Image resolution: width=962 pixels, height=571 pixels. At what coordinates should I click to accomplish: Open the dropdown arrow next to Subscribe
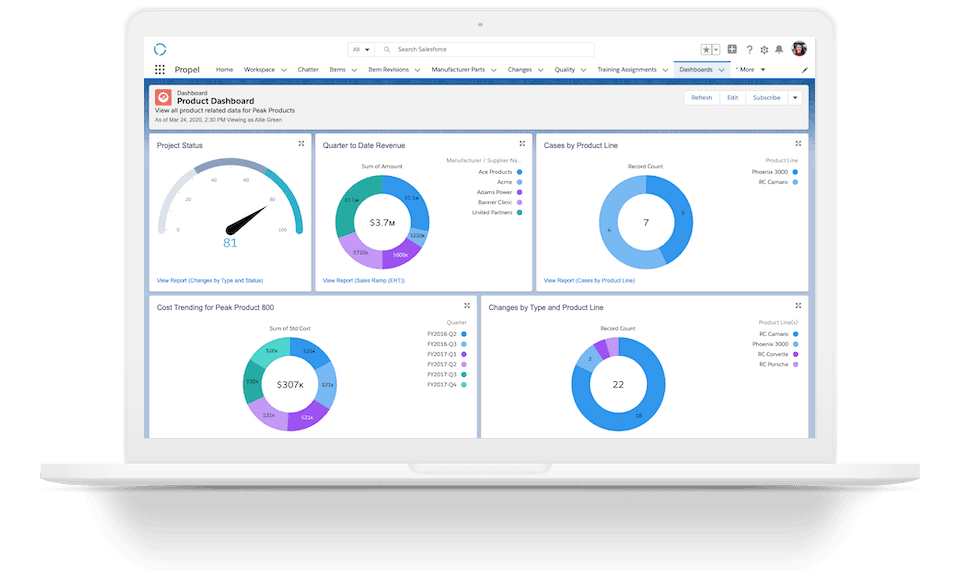tap(795, 98)
